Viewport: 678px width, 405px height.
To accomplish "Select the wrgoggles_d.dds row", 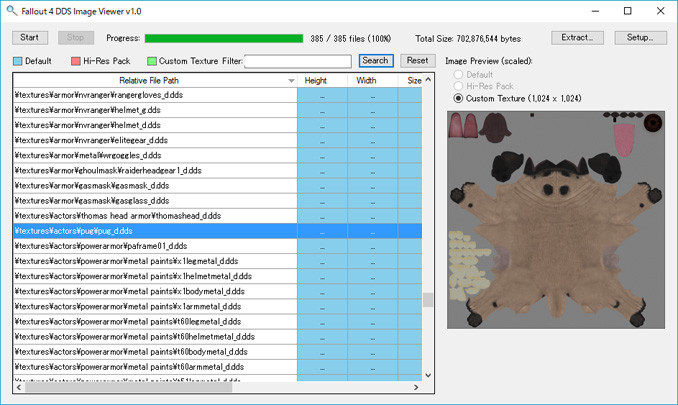I will click(x=217, y=156).
